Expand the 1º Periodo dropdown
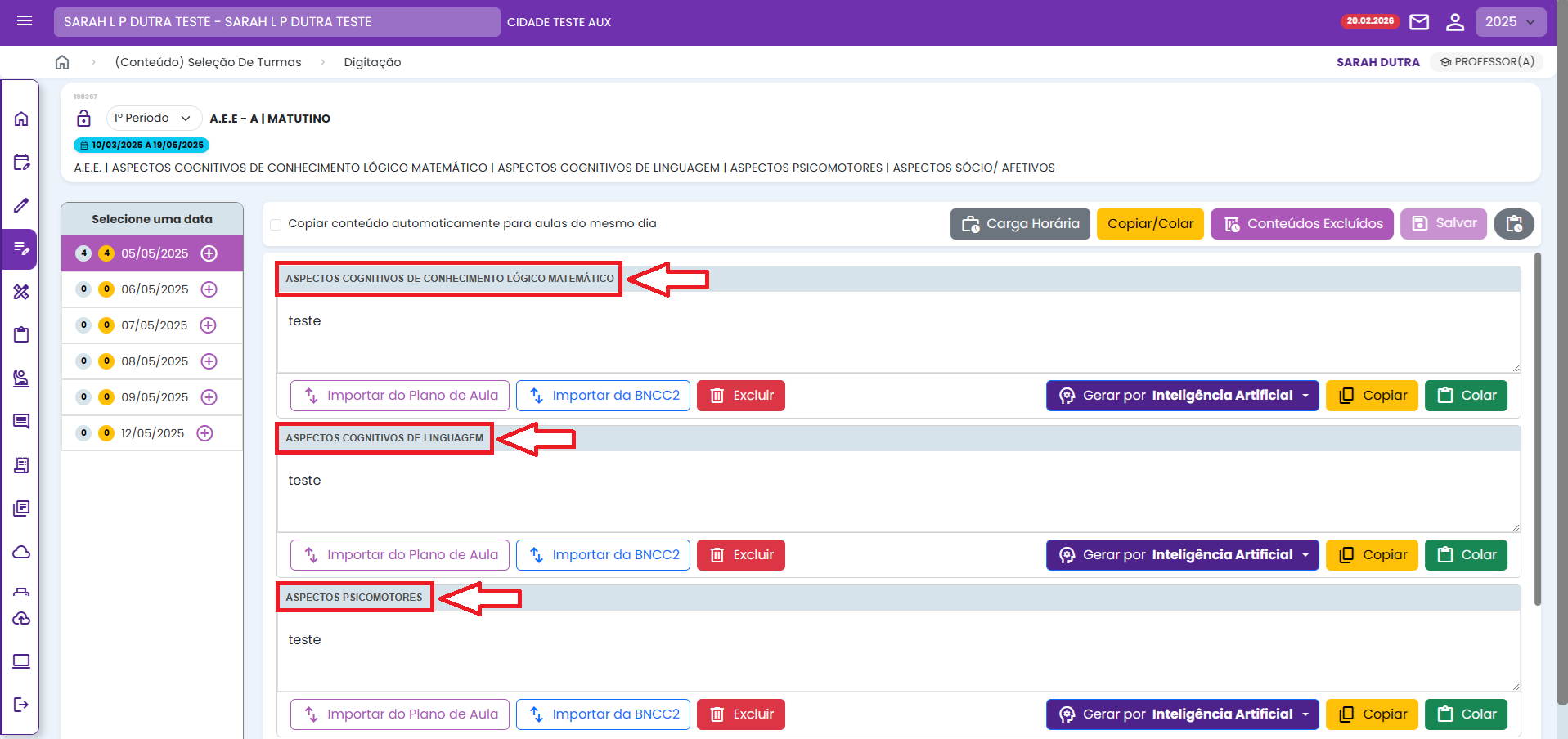Viewport: 1568px width, 739px height. pos(153,119)
